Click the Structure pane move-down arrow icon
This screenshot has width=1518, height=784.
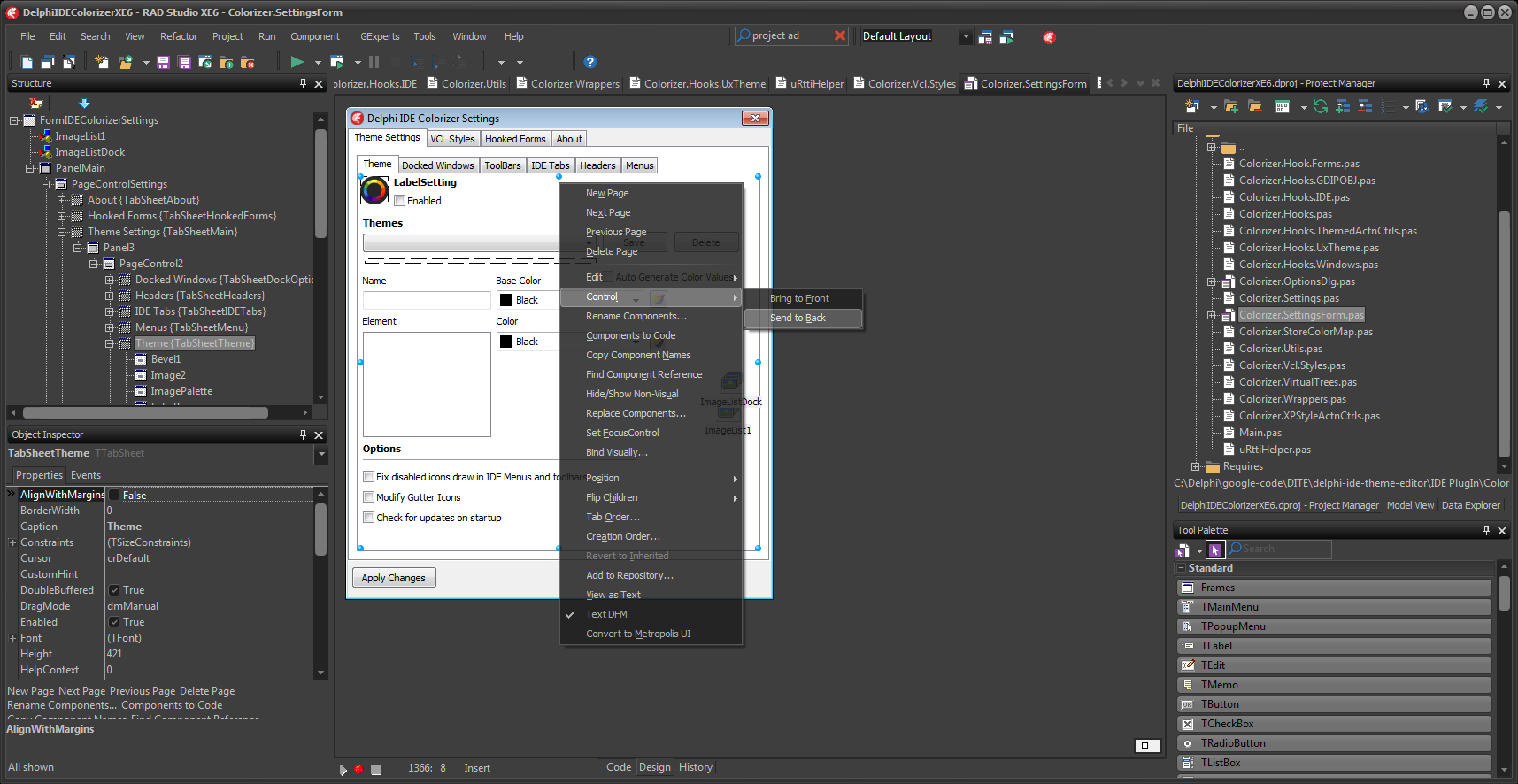coord(84,104)
